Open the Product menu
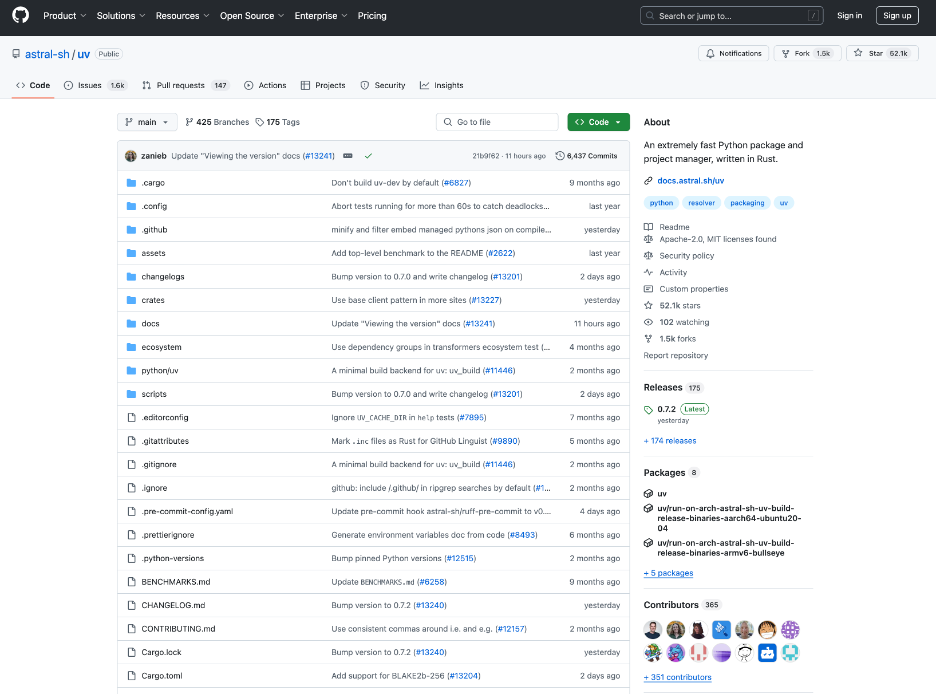The image size is (936, 694). [64, 16]
